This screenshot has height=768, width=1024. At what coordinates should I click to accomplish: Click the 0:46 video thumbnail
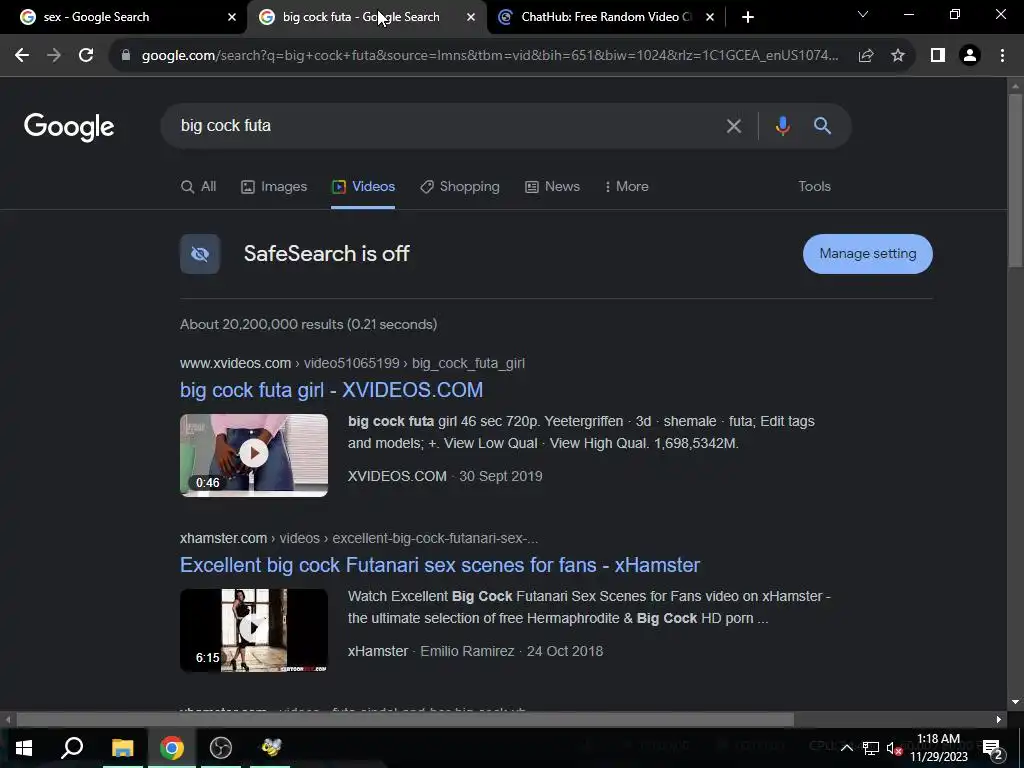[254, 455]
